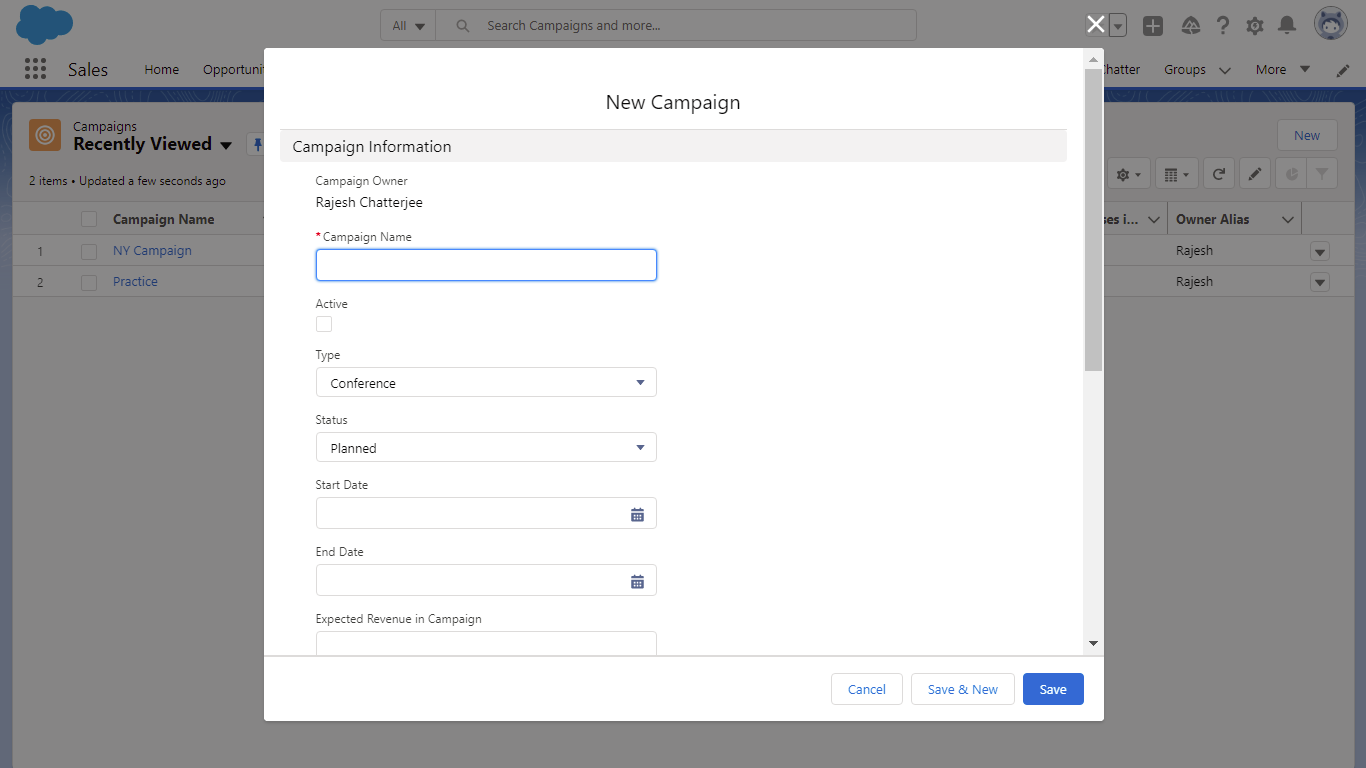Screen dimensions: 1366x768
Task: Click the Start Date calendar icon
Action: pyautogui.click(x=637, y=514)
